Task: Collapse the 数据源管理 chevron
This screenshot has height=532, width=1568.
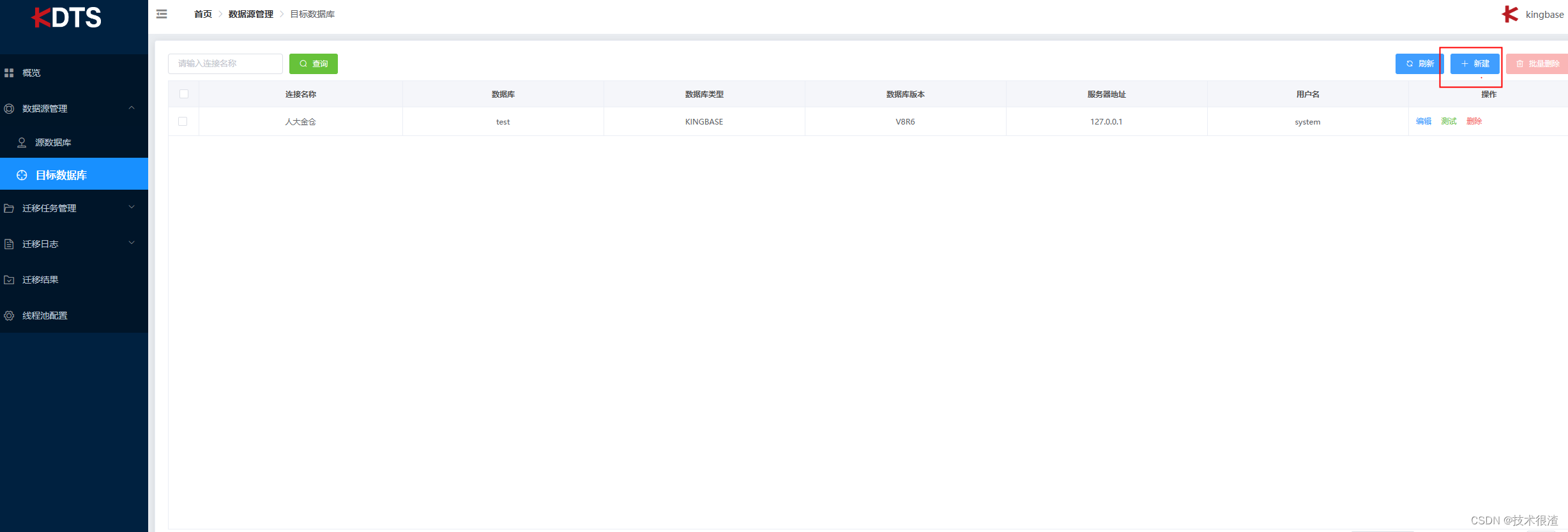Action: 132,108
